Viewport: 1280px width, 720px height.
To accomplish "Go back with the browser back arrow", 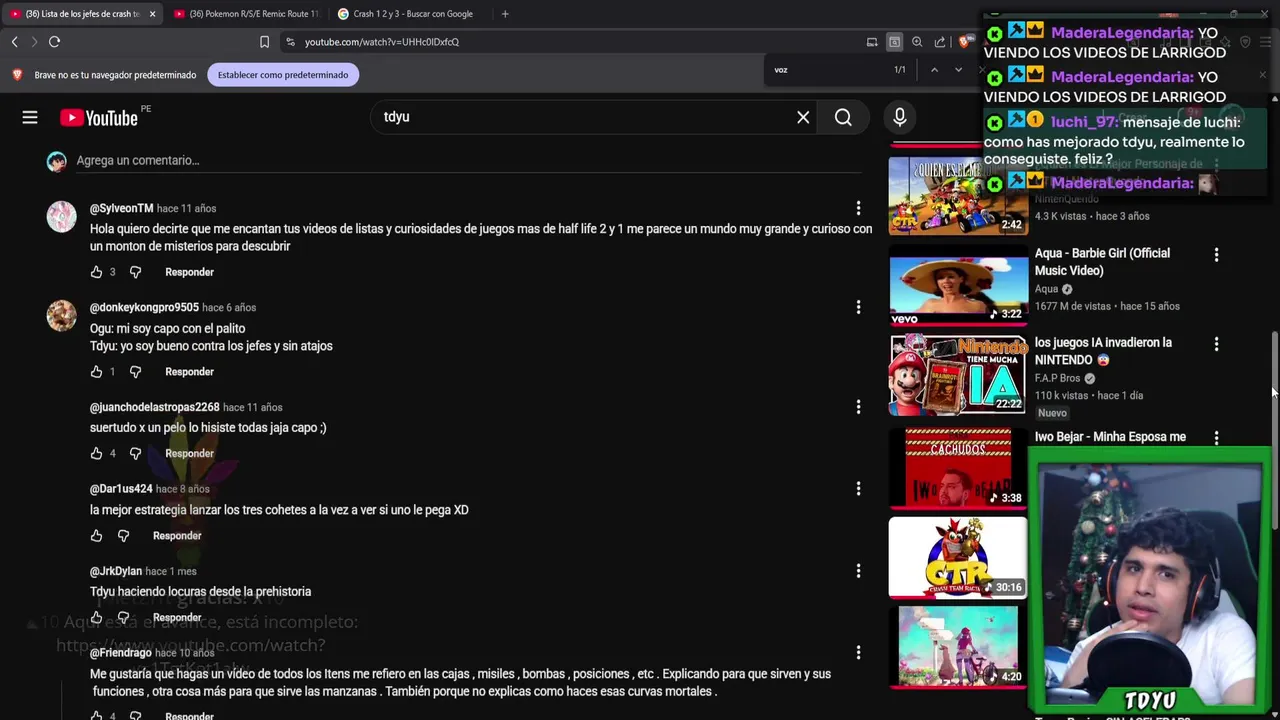I will (14, 42).
